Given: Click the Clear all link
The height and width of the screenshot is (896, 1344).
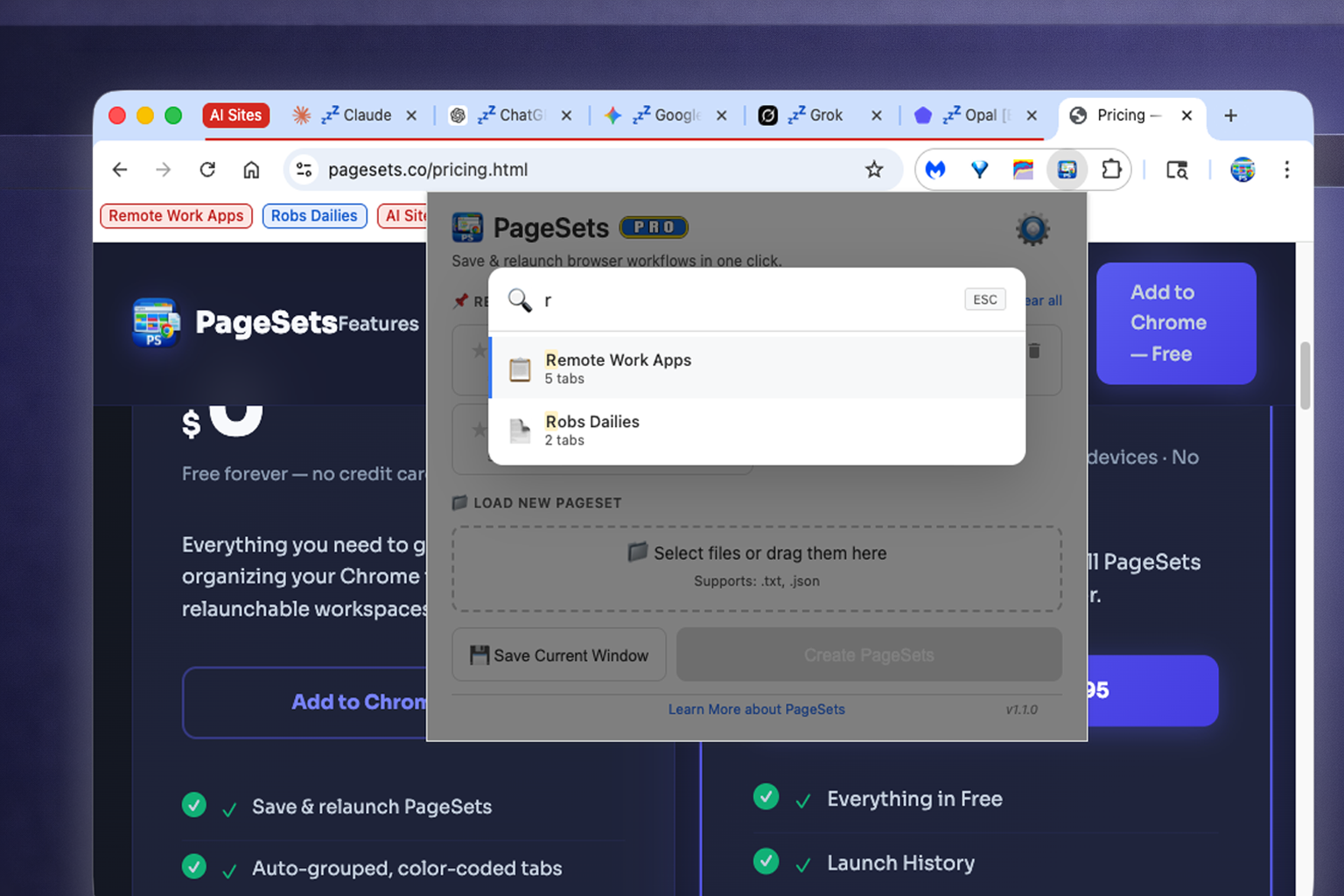Looking at the screenshot, I should [1043, 300].
